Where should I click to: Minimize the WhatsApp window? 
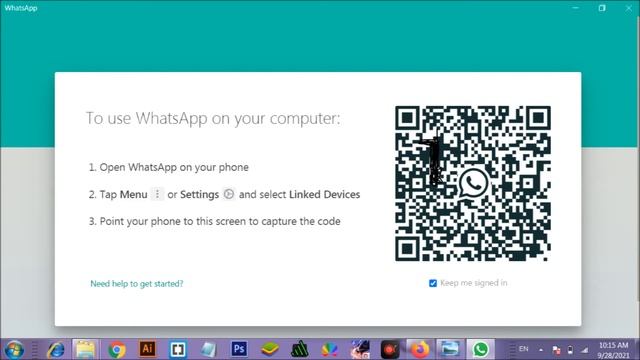point(576,8)
